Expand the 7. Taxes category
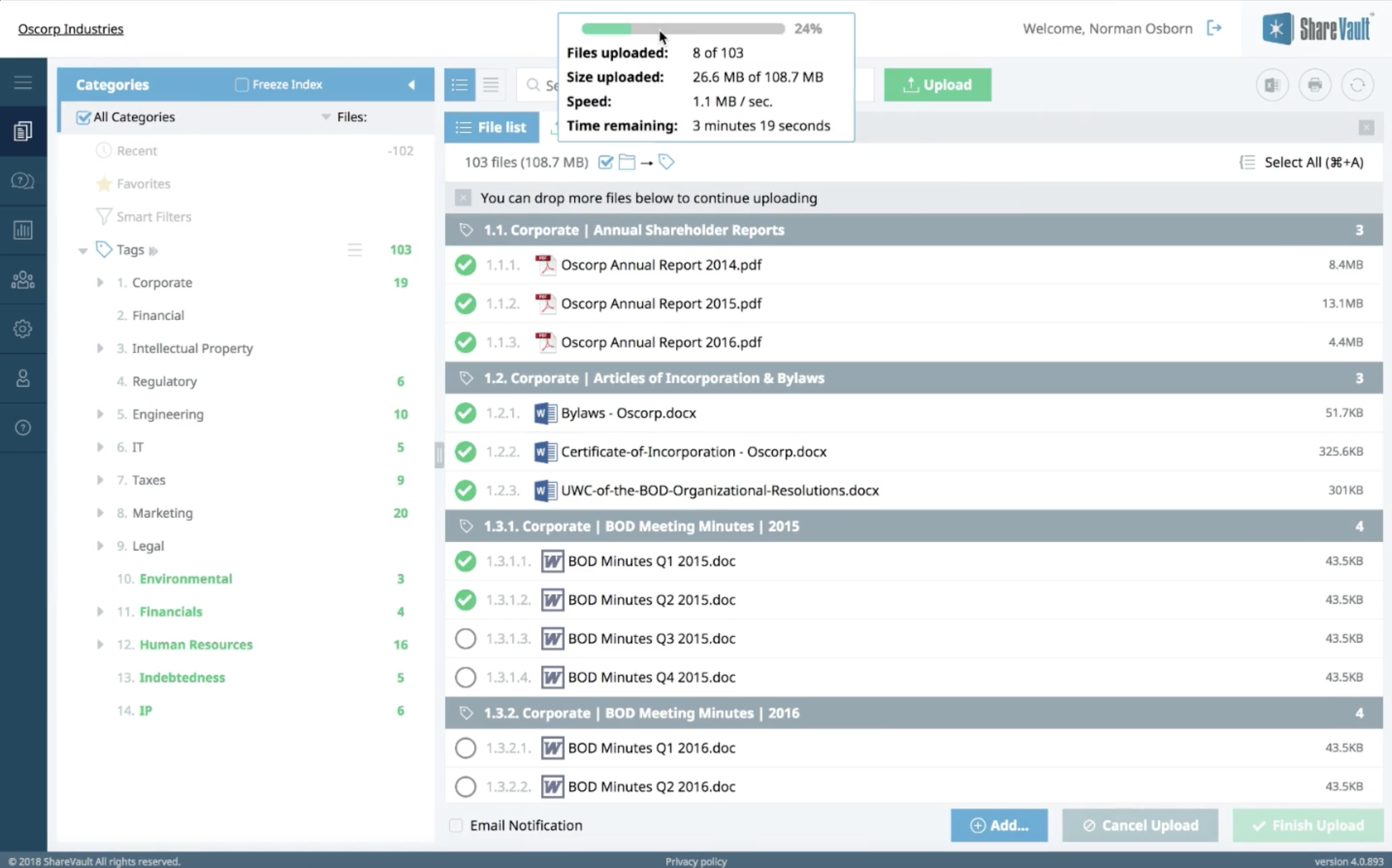Viewport: 1392px width, 868px height. pyautogui.click(x=101, y=480)
